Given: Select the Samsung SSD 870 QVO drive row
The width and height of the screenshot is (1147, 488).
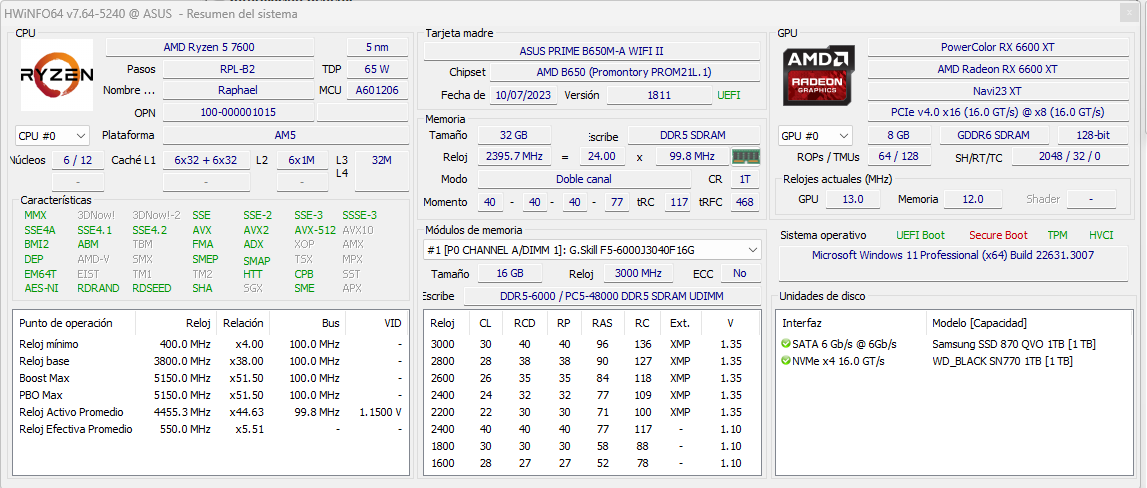Looking at the screenshot, I should pyautogui.click(x=956, y=344).
